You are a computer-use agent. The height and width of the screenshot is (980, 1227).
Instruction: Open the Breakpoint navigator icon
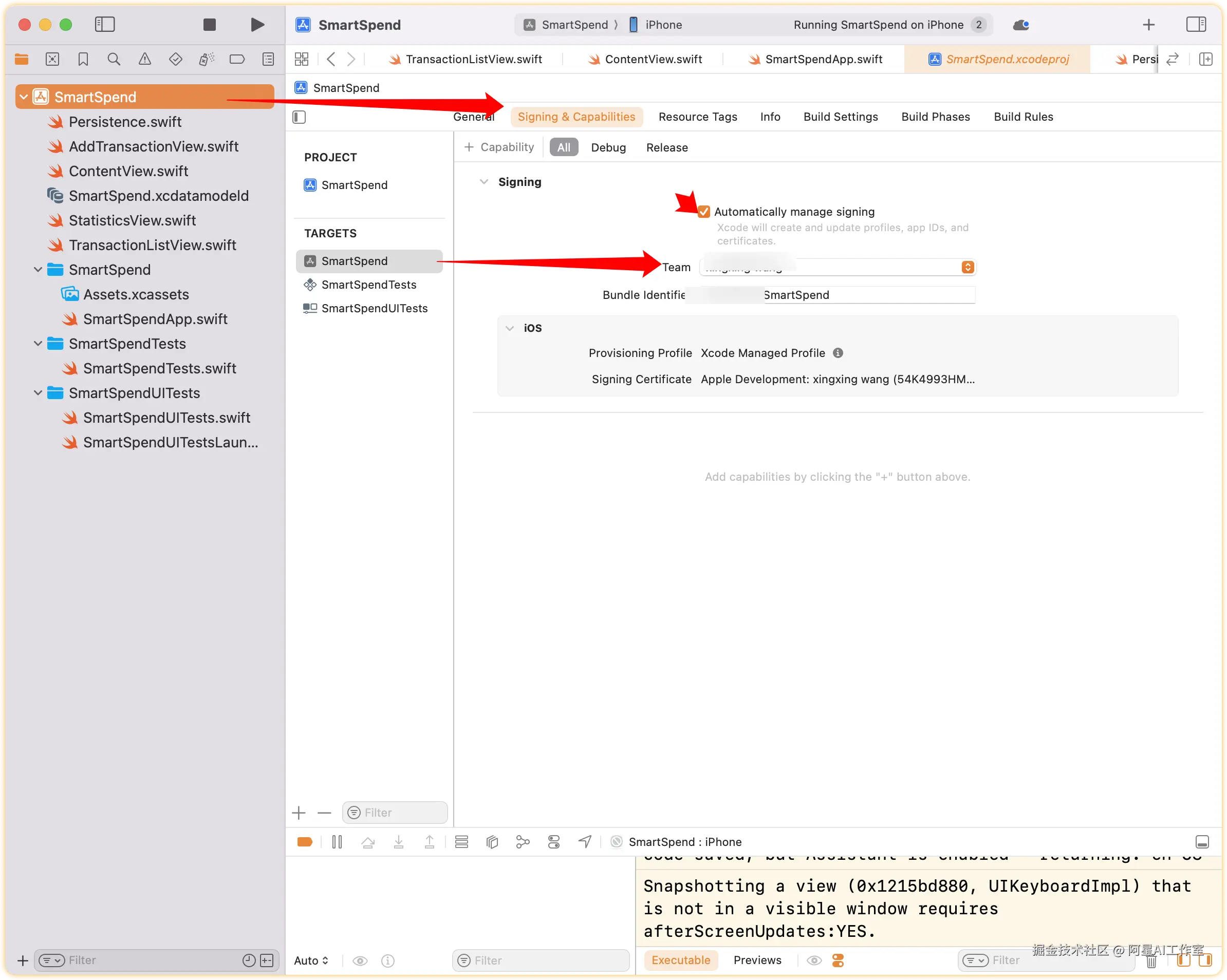point(237,59)
